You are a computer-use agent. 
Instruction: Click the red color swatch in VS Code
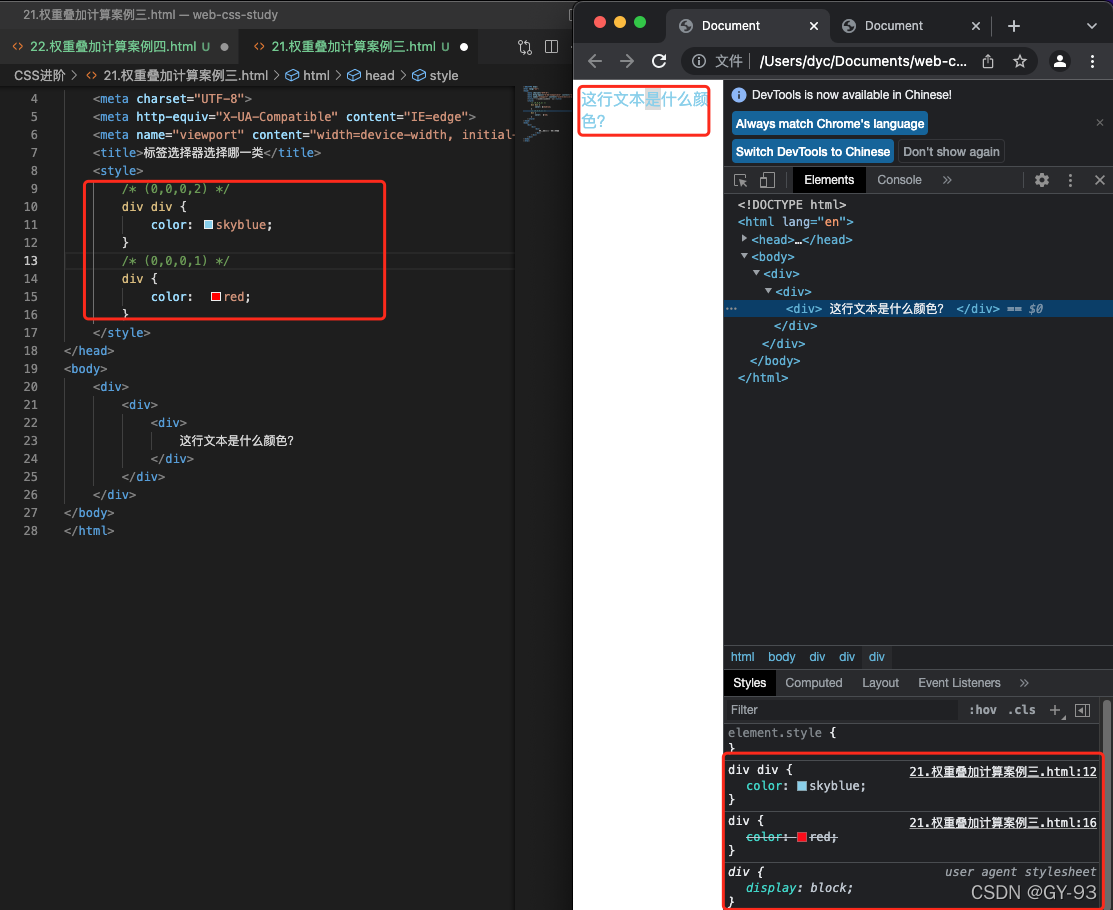pos(216,297)
